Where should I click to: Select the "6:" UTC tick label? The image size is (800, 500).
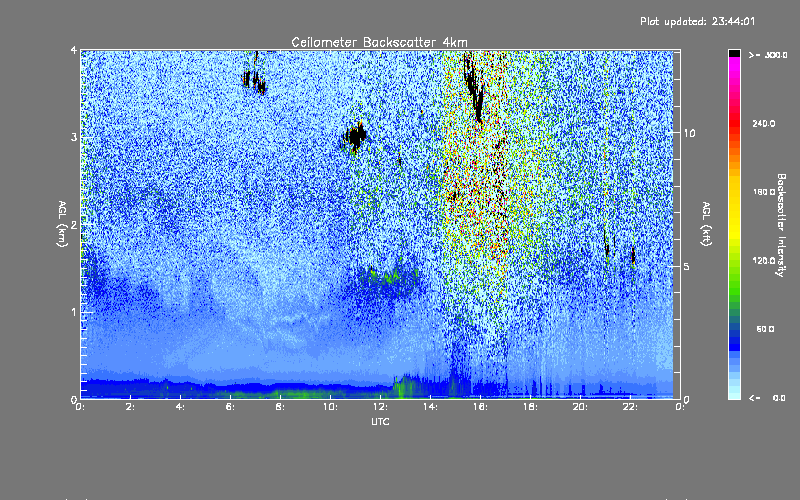231,407
